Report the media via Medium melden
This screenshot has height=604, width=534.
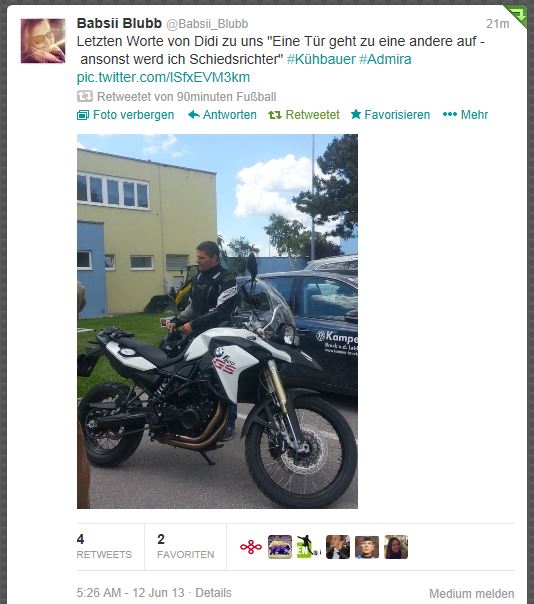(x=472, y=593)
